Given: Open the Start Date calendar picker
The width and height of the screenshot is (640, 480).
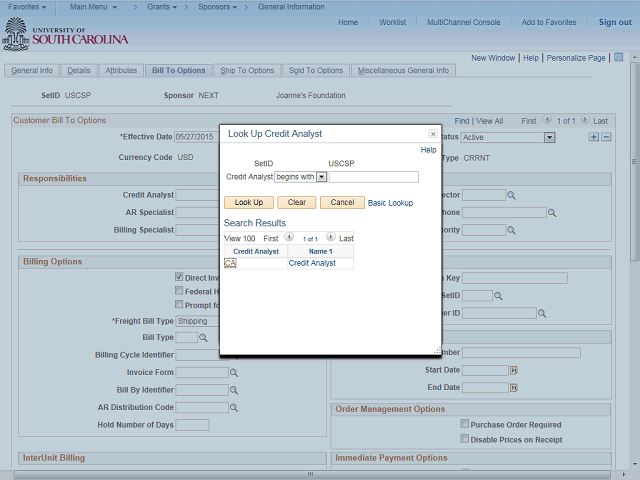Looking at the screenshot, I should tap(514, 370).
